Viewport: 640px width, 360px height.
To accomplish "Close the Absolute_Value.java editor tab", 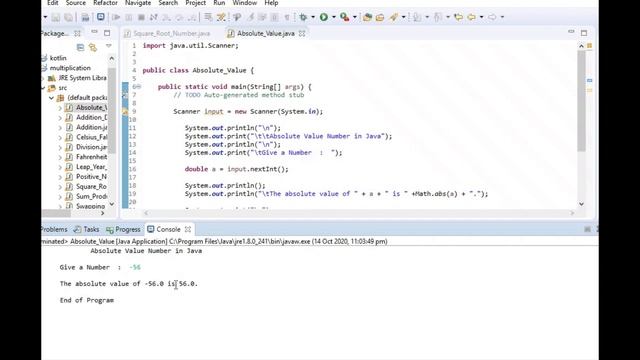I will coord(302,33).
